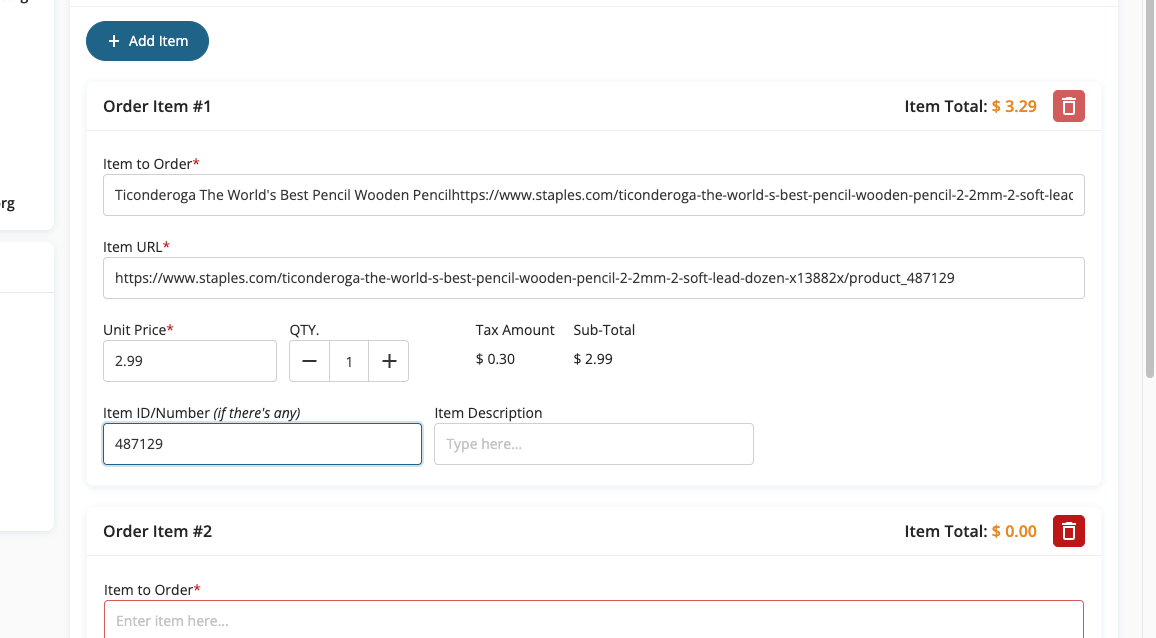Focus Item to Order field of Order Item #1
The width and height of the screenshot is (1156, 638).
[x=593, y=195]
